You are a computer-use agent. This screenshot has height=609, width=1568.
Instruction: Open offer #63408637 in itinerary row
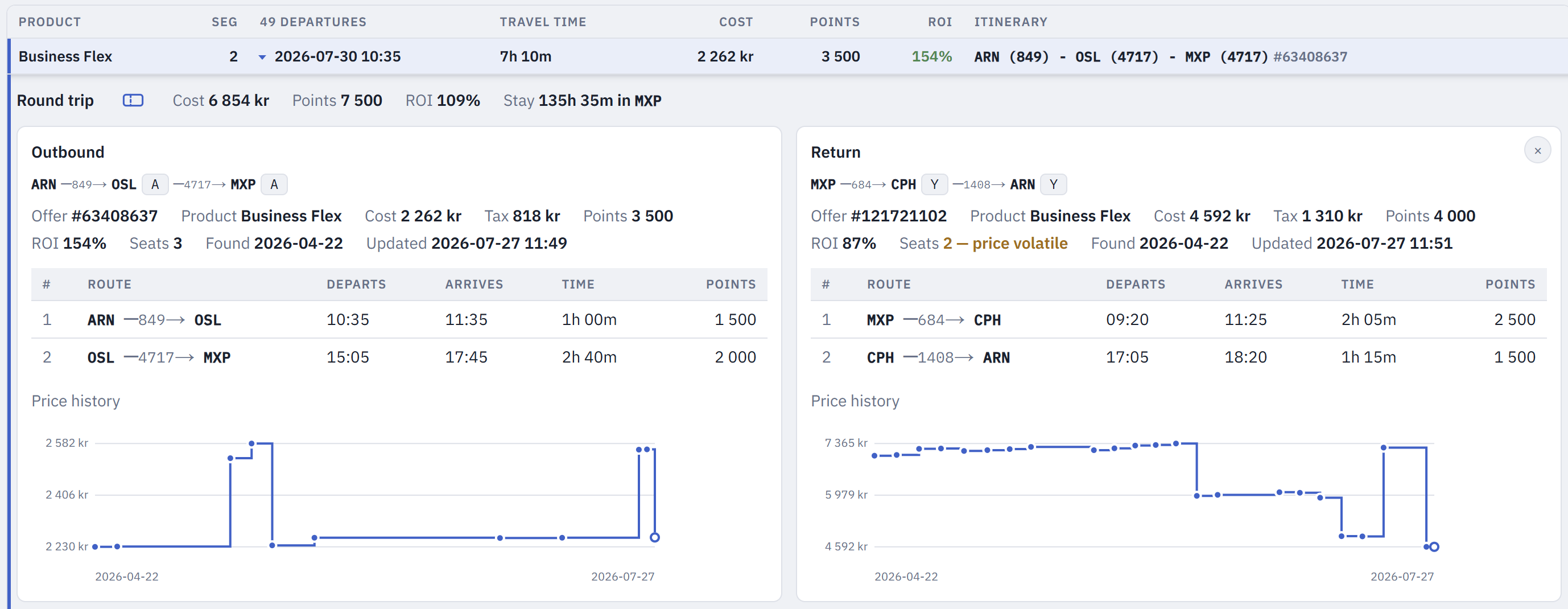(1310, 57)
